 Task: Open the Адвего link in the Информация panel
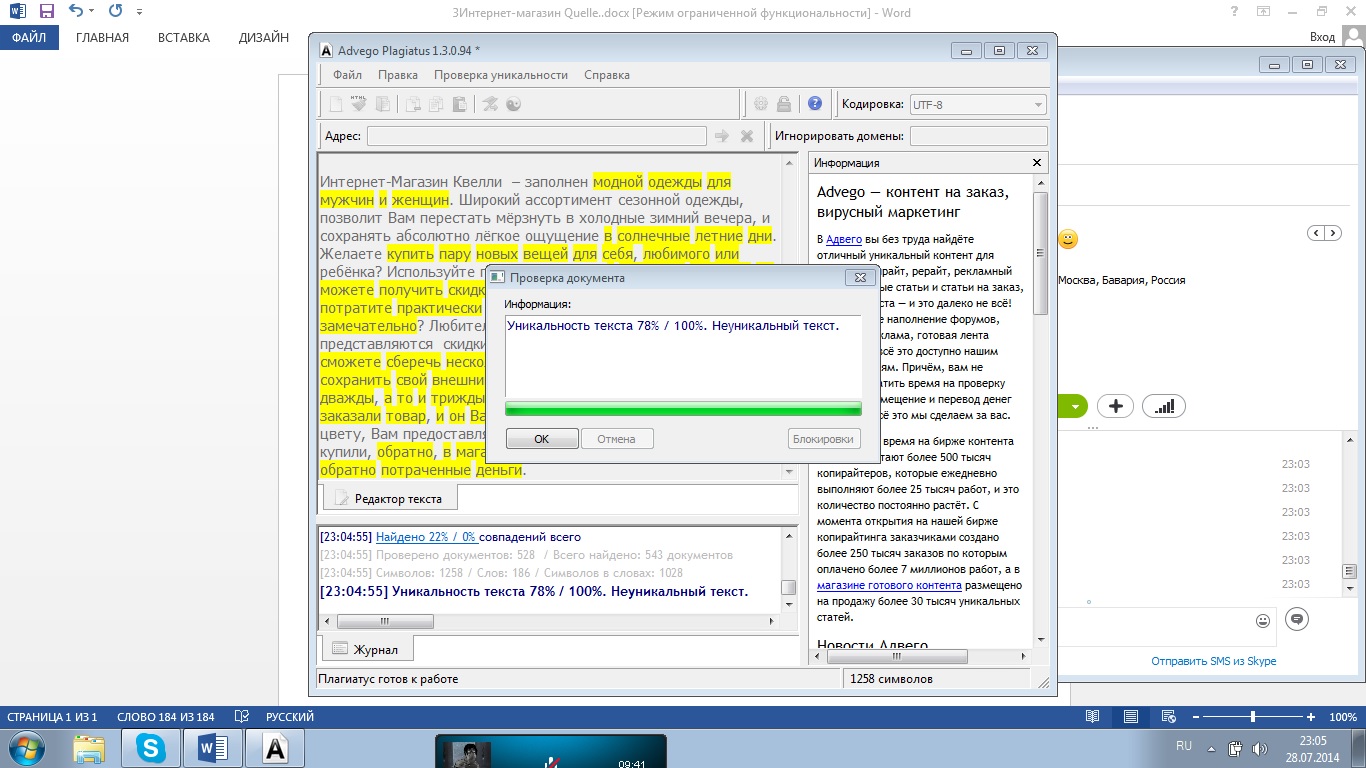pyautogui.click(x=844, y=239)
